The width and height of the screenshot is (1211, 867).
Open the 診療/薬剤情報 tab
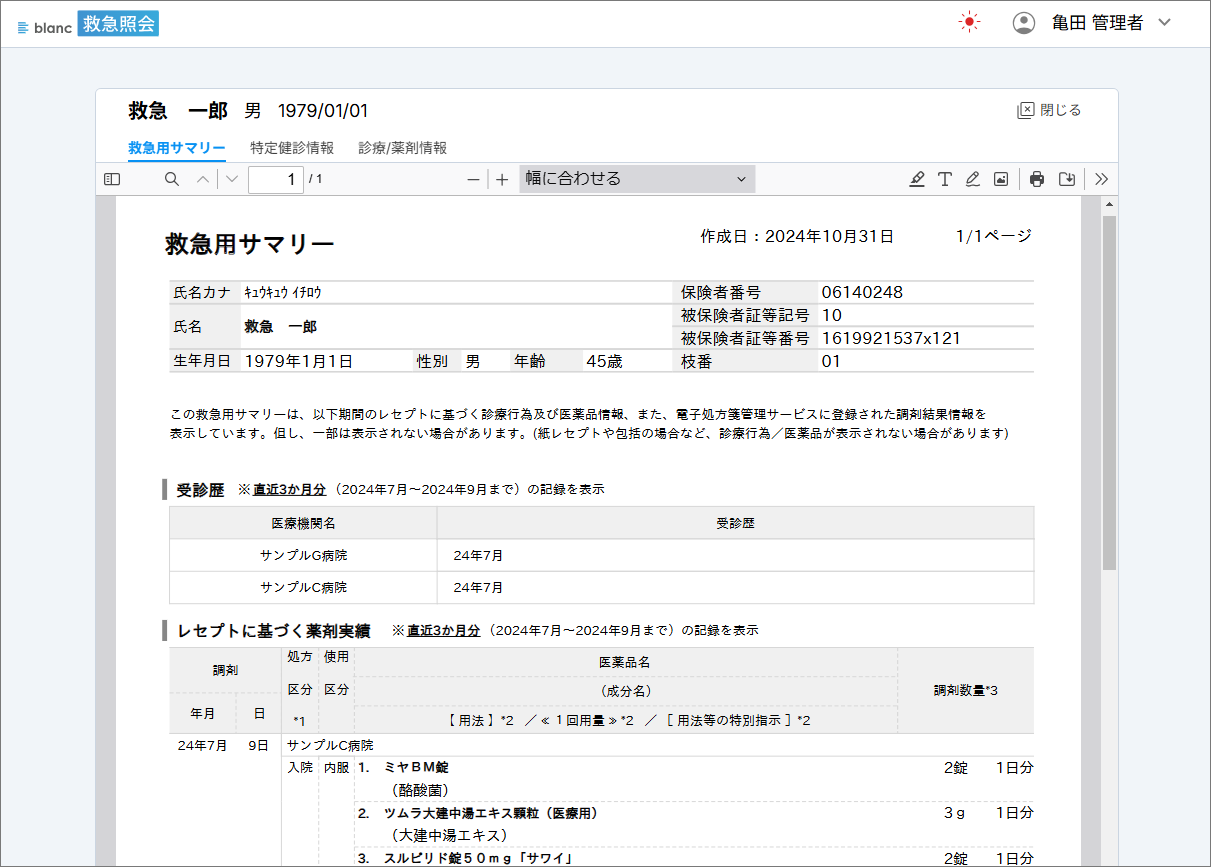(x=404, y=146)
